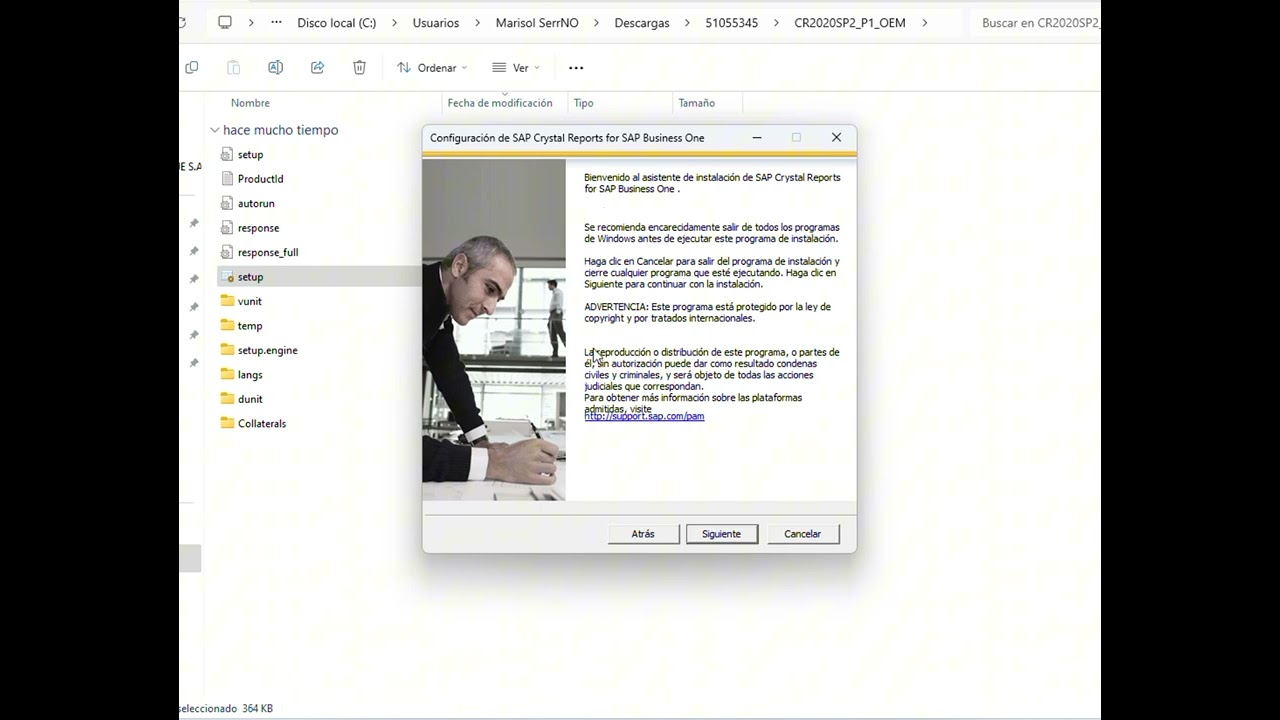Screen dimensions: 1280x720
Task: Open the Ver view dropdown
Action: (x=516, y=68)
